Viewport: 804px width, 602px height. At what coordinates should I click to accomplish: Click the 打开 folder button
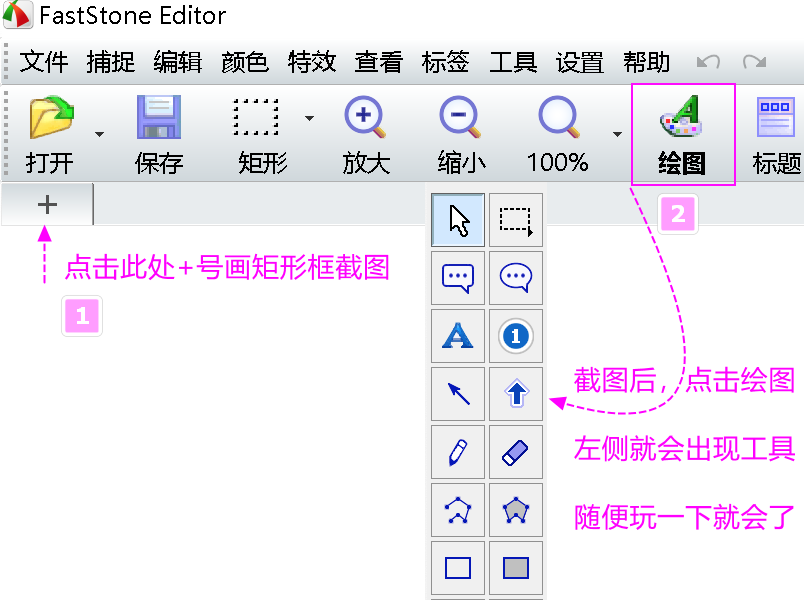50,134
